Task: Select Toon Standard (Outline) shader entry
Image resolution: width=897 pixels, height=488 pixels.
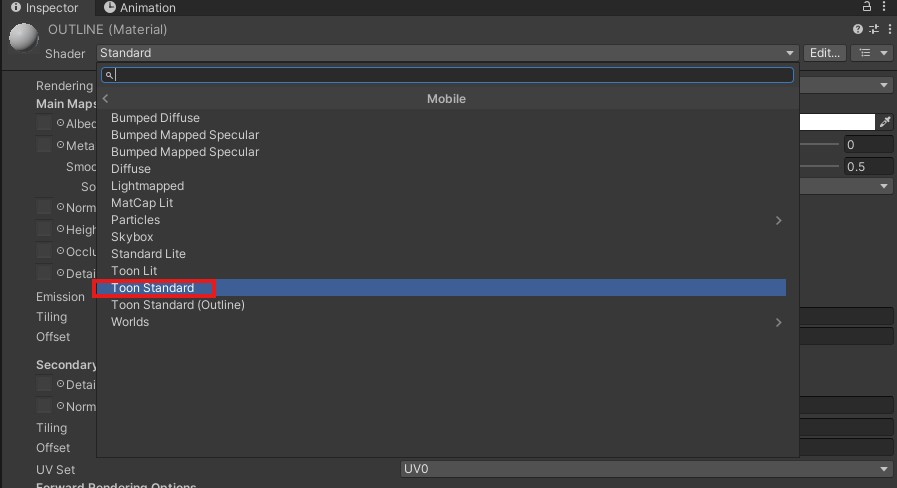Action: click(178, 305)
